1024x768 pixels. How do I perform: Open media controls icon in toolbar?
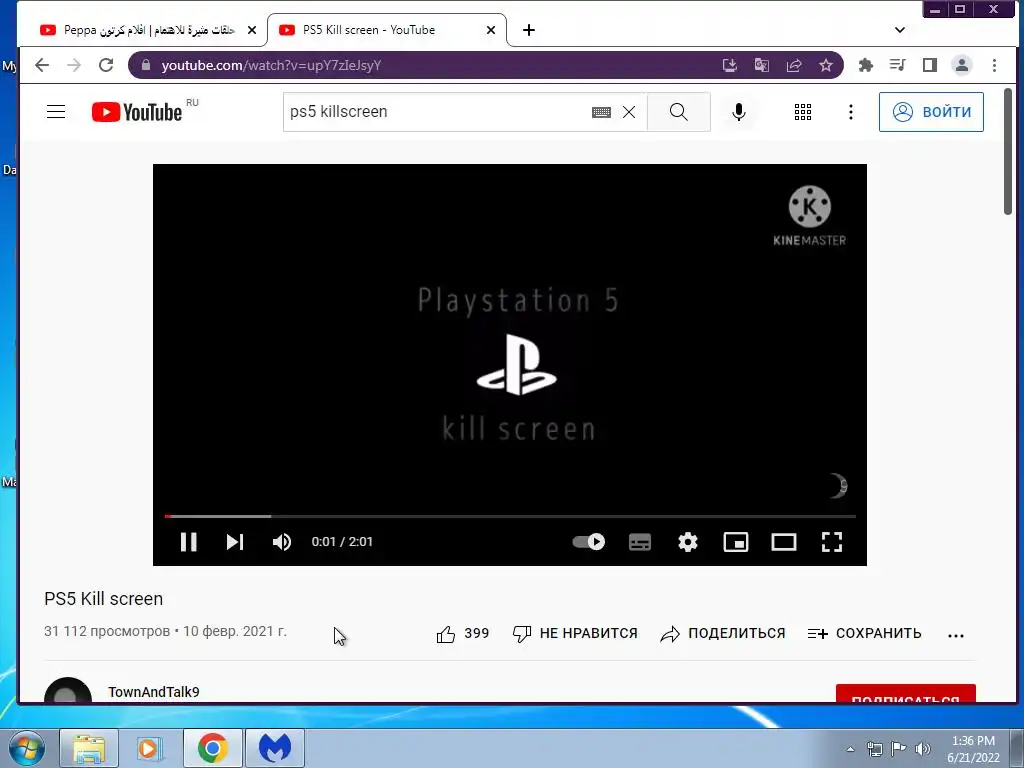[897, 65]
